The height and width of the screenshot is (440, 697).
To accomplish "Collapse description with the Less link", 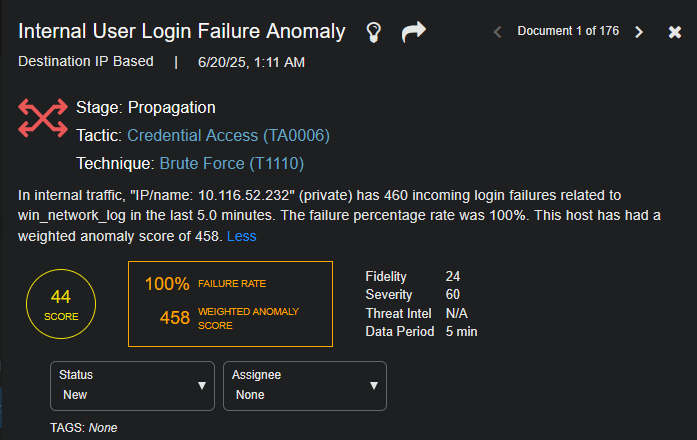I will 241,236.
